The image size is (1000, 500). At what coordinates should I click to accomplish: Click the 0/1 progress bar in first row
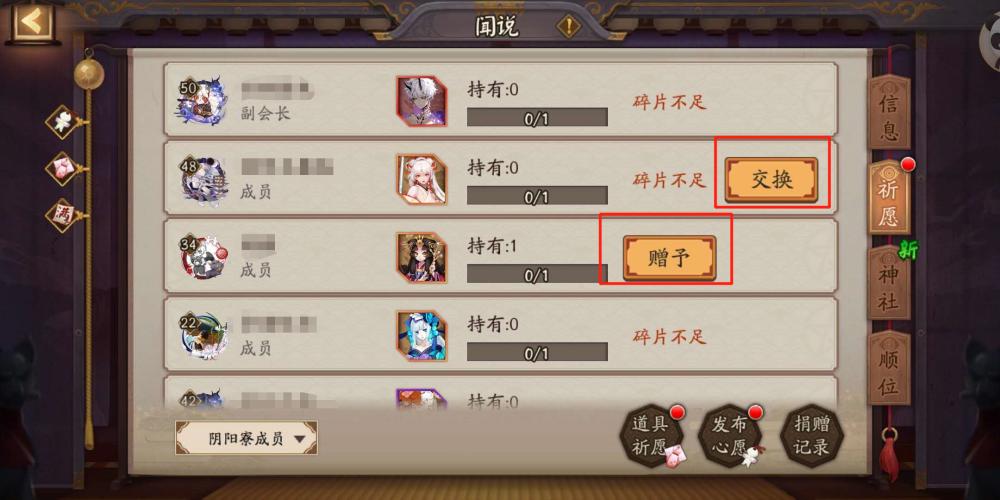tap(537, 117)
